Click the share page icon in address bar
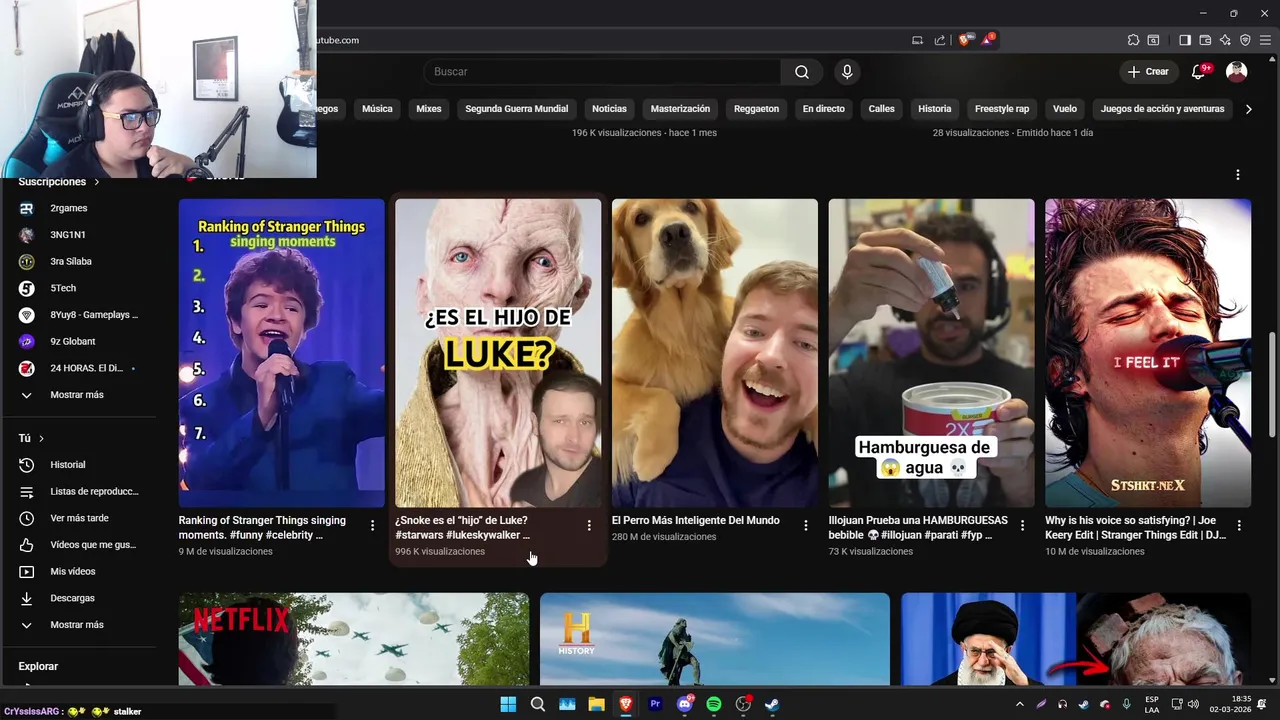Image resolution: width=1280 pixels, height=720 pixels. click(x=940, y=40)
